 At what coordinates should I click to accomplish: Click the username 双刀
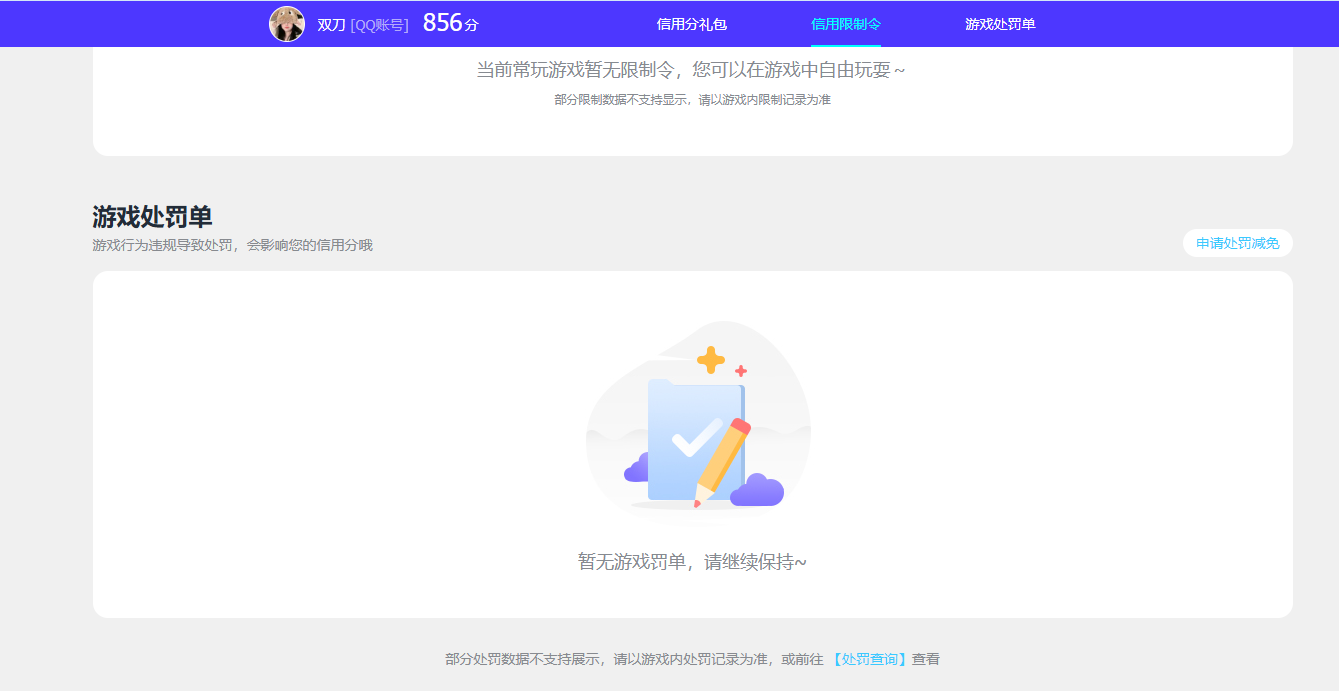click(331, 25)
